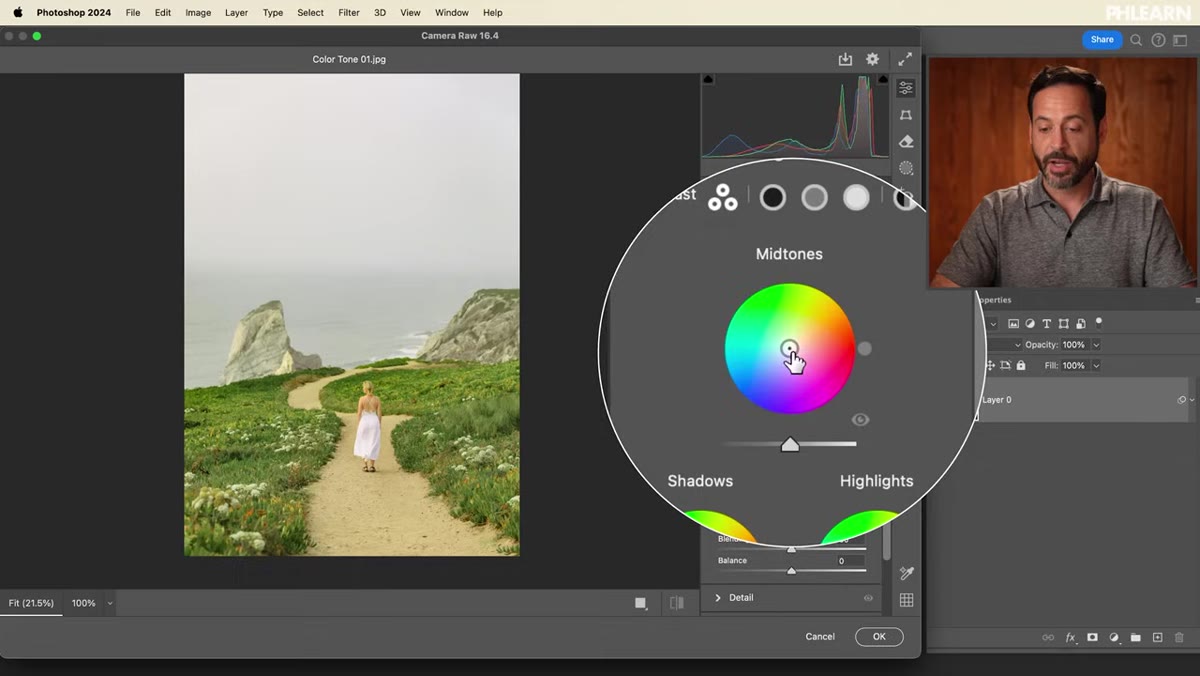Select the Masking tool icon

click(906, 168)
